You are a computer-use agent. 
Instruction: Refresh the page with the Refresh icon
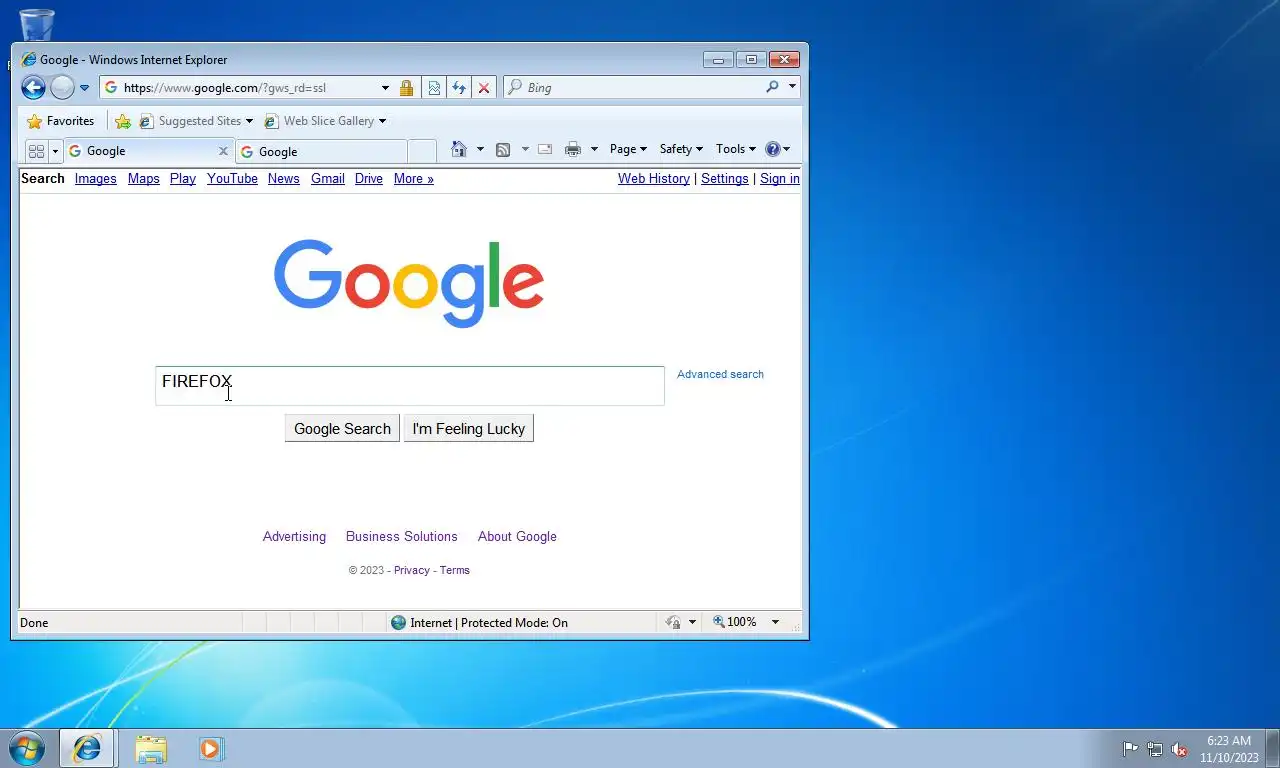coord(459,88)
